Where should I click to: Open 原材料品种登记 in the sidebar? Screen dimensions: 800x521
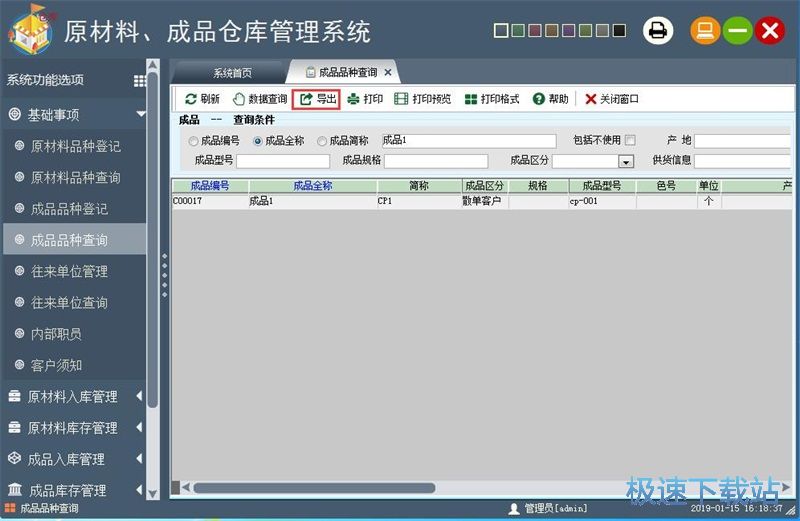[x=75, y=146]
